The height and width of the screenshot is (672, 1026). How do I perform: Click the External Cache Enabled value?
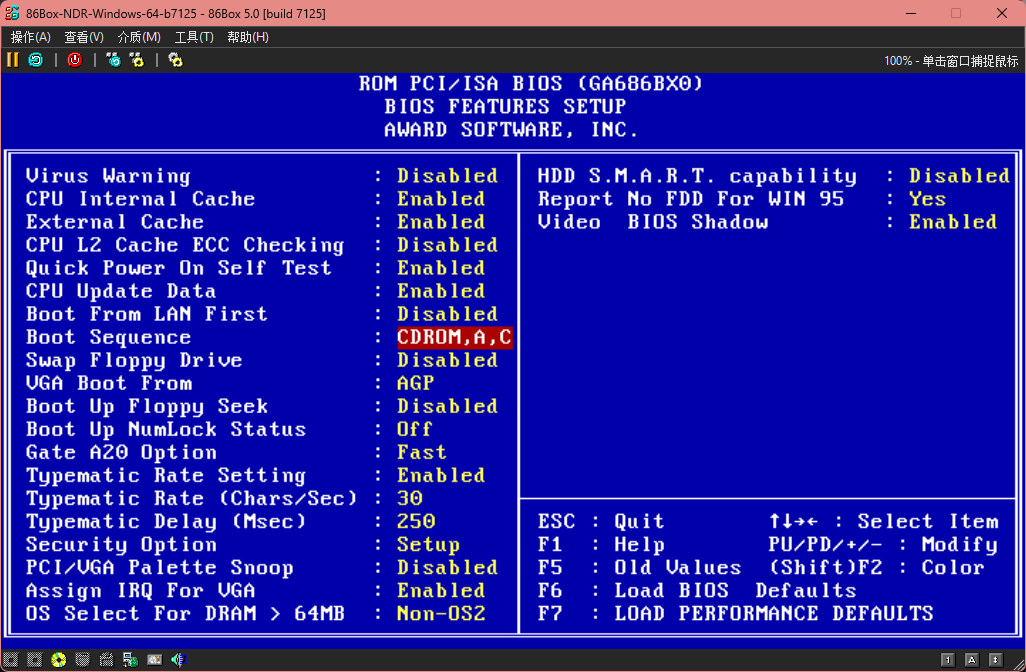[441, 222]
